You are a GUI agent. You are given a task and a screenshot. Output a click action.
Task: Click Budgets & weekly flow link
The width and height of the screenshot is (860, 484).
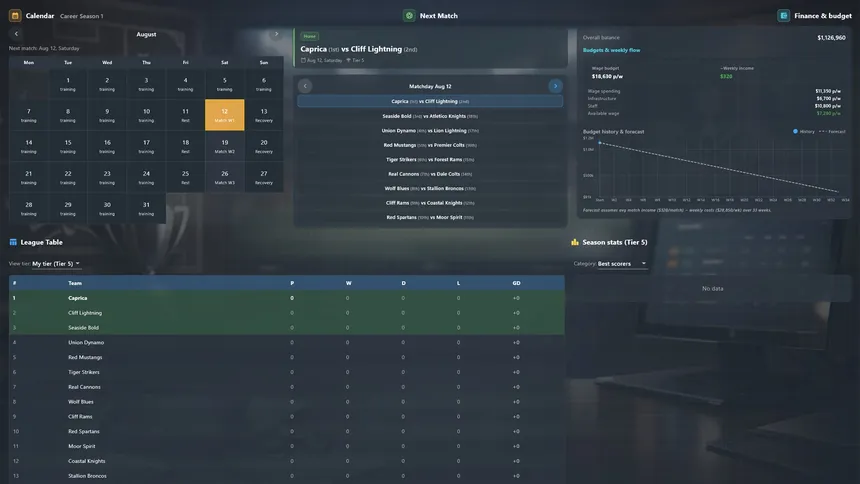(x=611, y=50)
